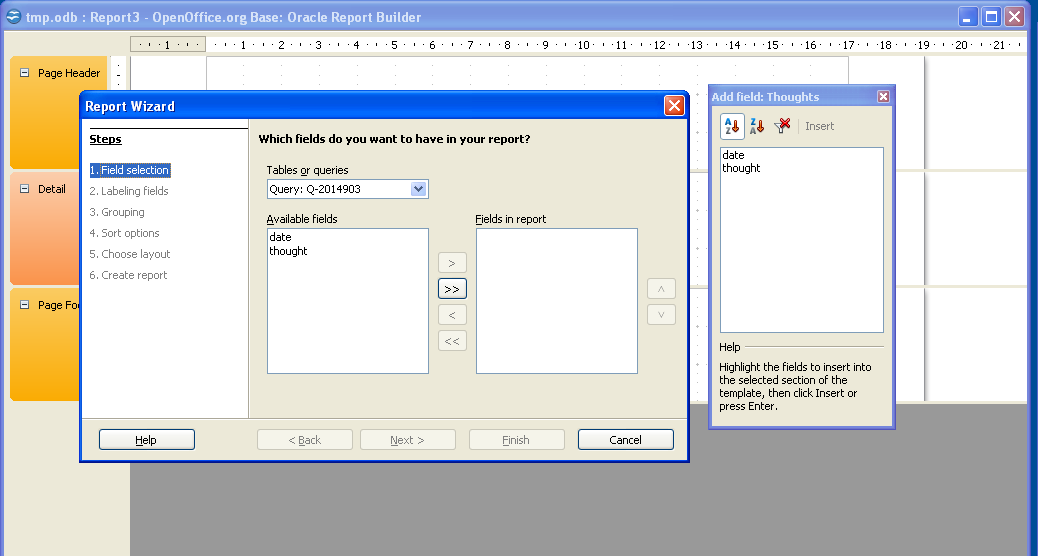Click the Sort Descending icon in Add field
The height and width of the screenshot is (556, 1038).
pyautogui.click(x=757, y=126)
